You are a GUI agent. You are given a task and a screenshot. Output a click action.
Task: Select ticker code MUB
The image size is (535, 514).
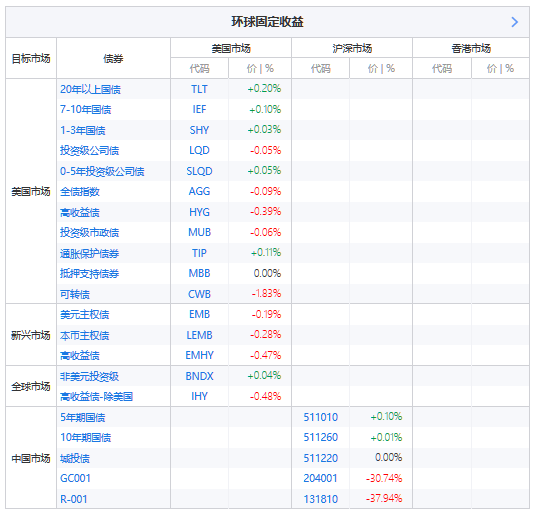pos(199,232)
